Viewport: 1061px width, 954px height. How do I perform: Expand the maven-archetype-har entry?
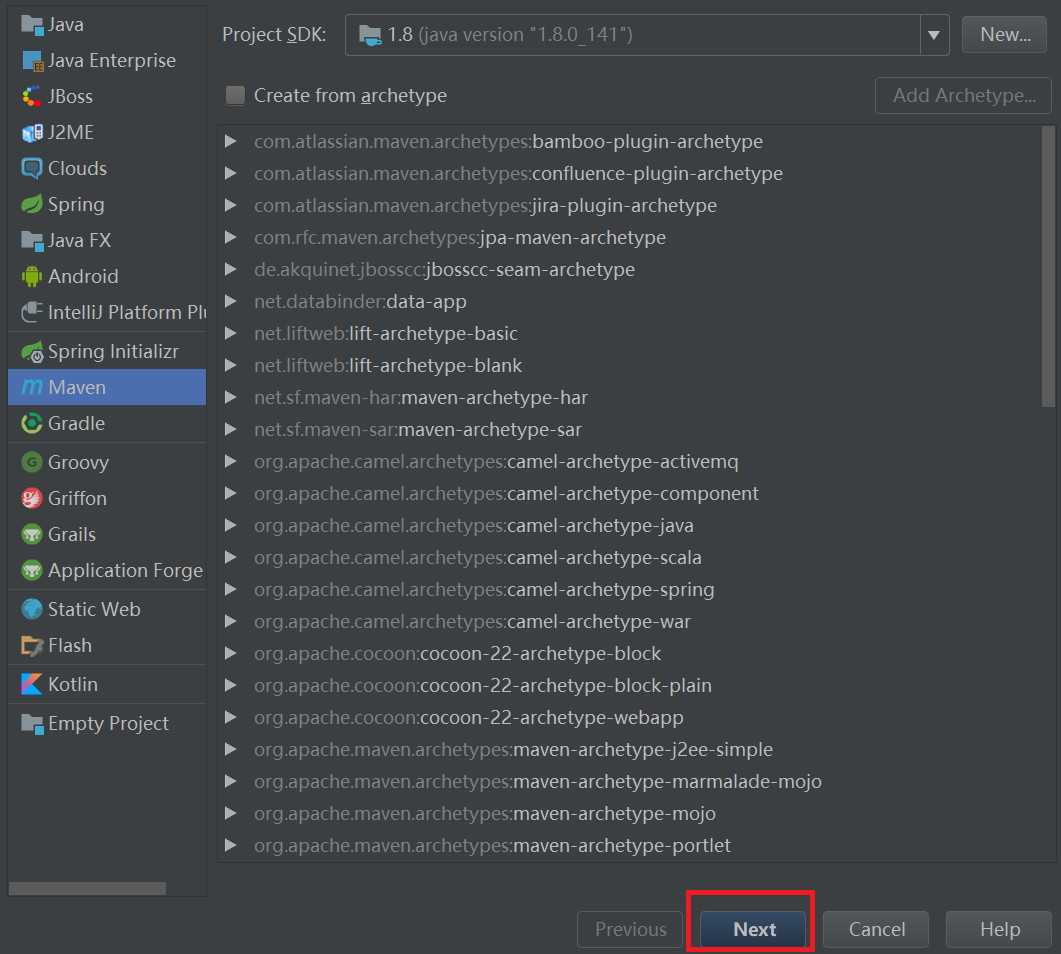coord(231,397)
